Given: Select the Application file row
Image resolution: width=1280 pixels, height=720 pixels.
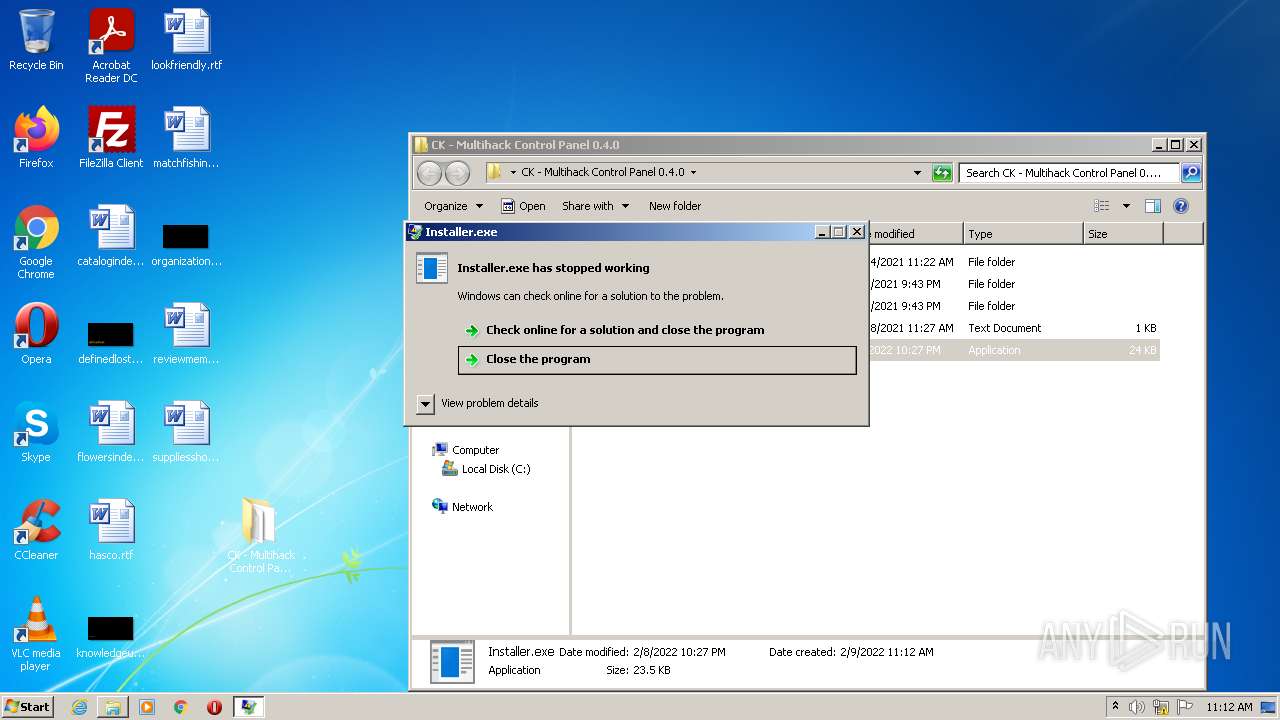Looking at the screenshot, I should tap(1013, 350).
